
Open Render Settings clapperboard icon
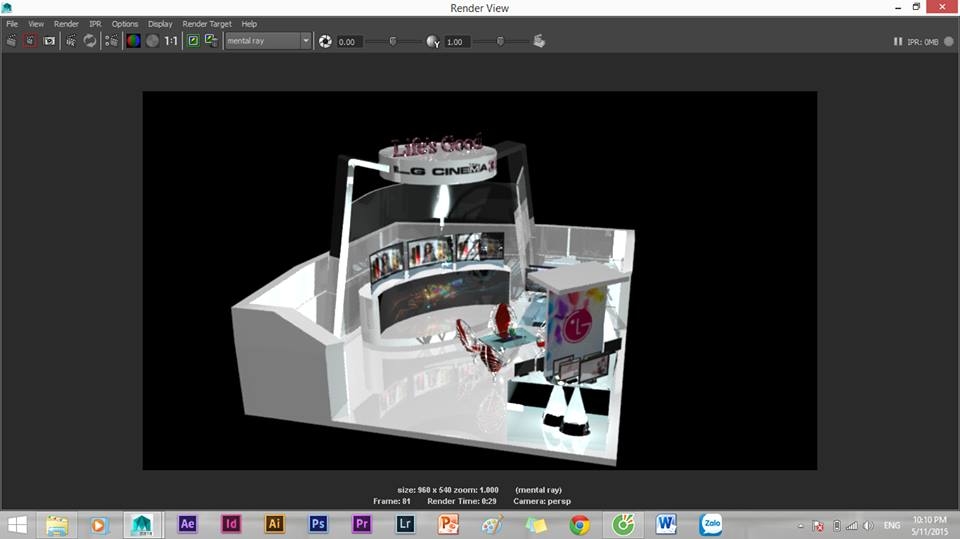(x=111, y=41)
